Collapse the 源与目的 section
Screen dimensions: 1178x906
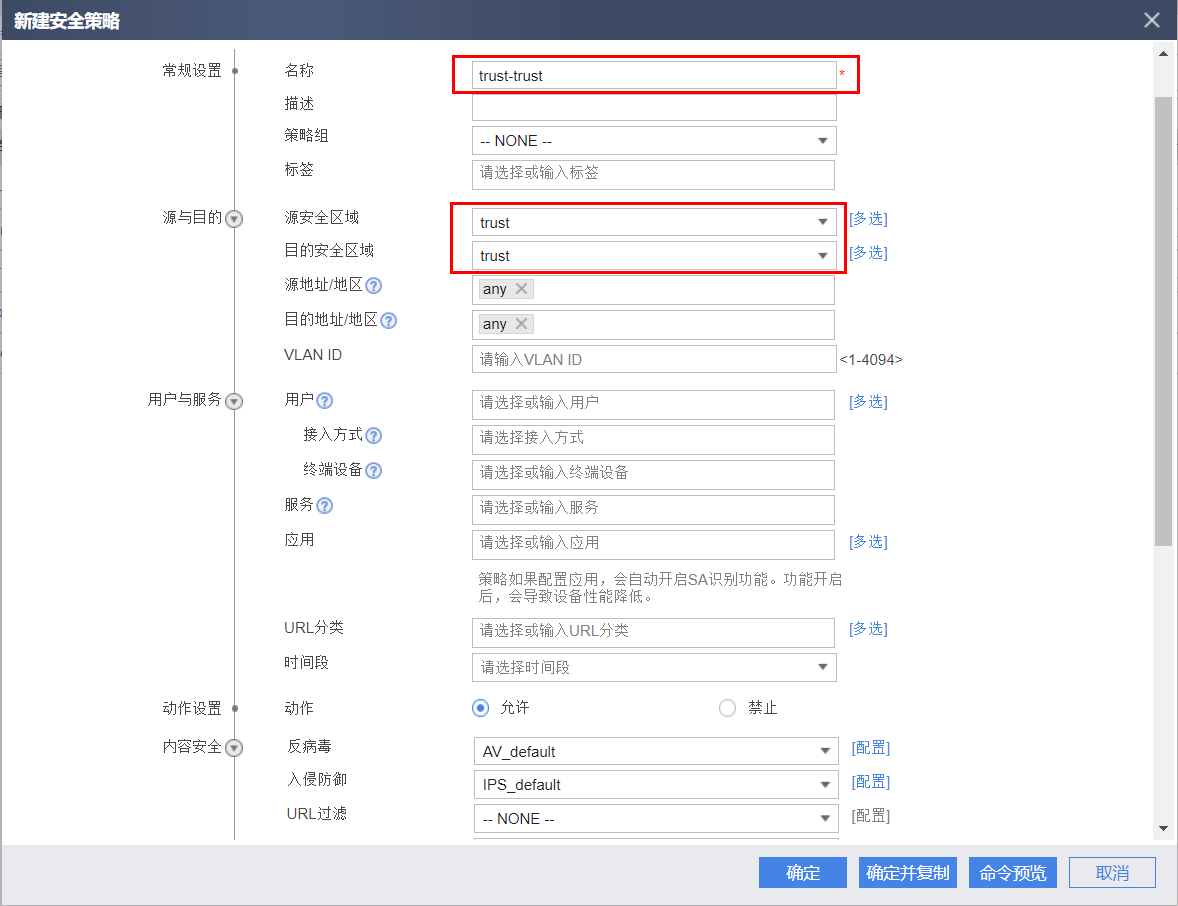coord(234,219)
